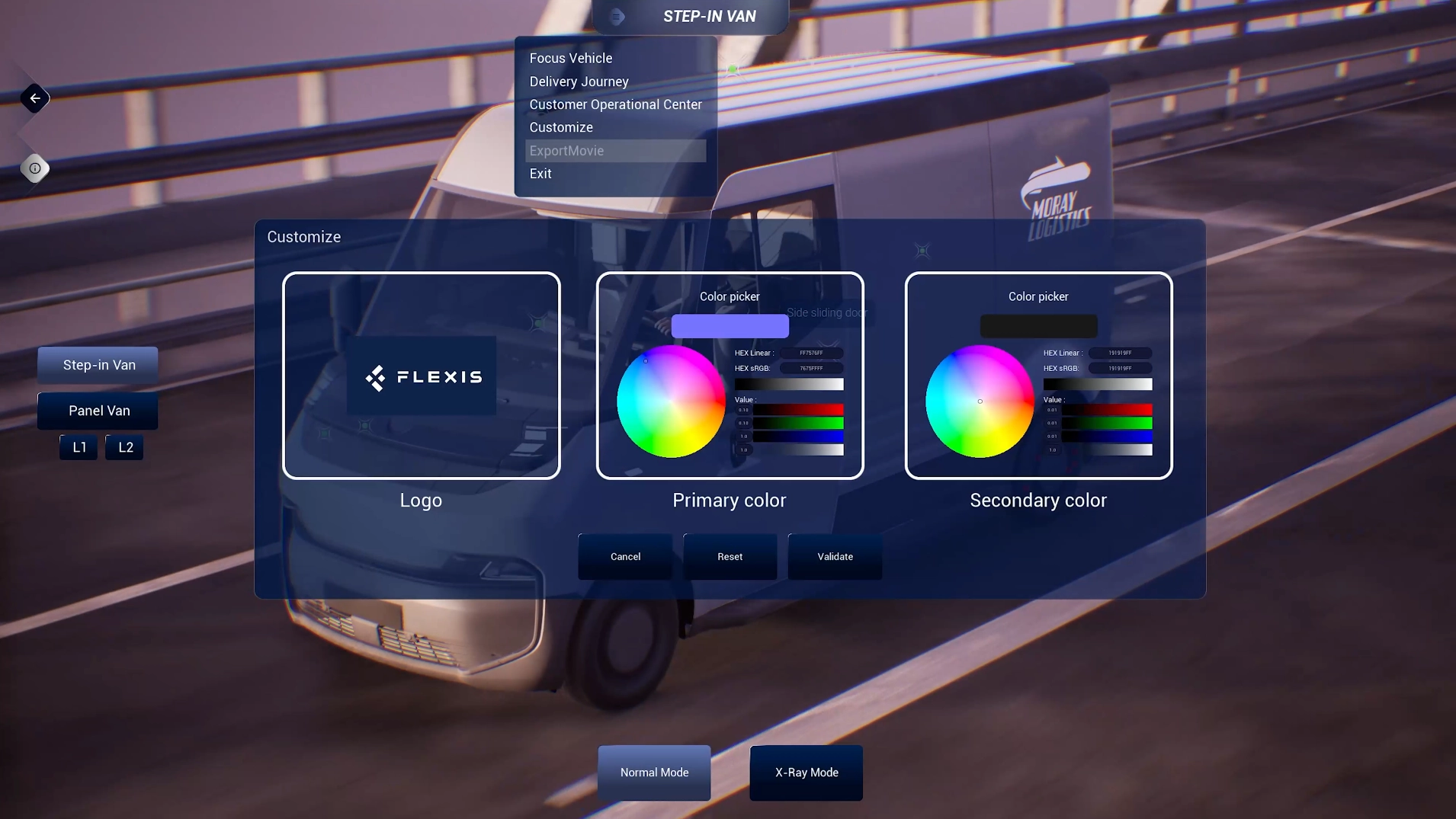Adjust primary brightness grayscale bar
This screenshot has height=819, width=1456.
click(789, 384)
